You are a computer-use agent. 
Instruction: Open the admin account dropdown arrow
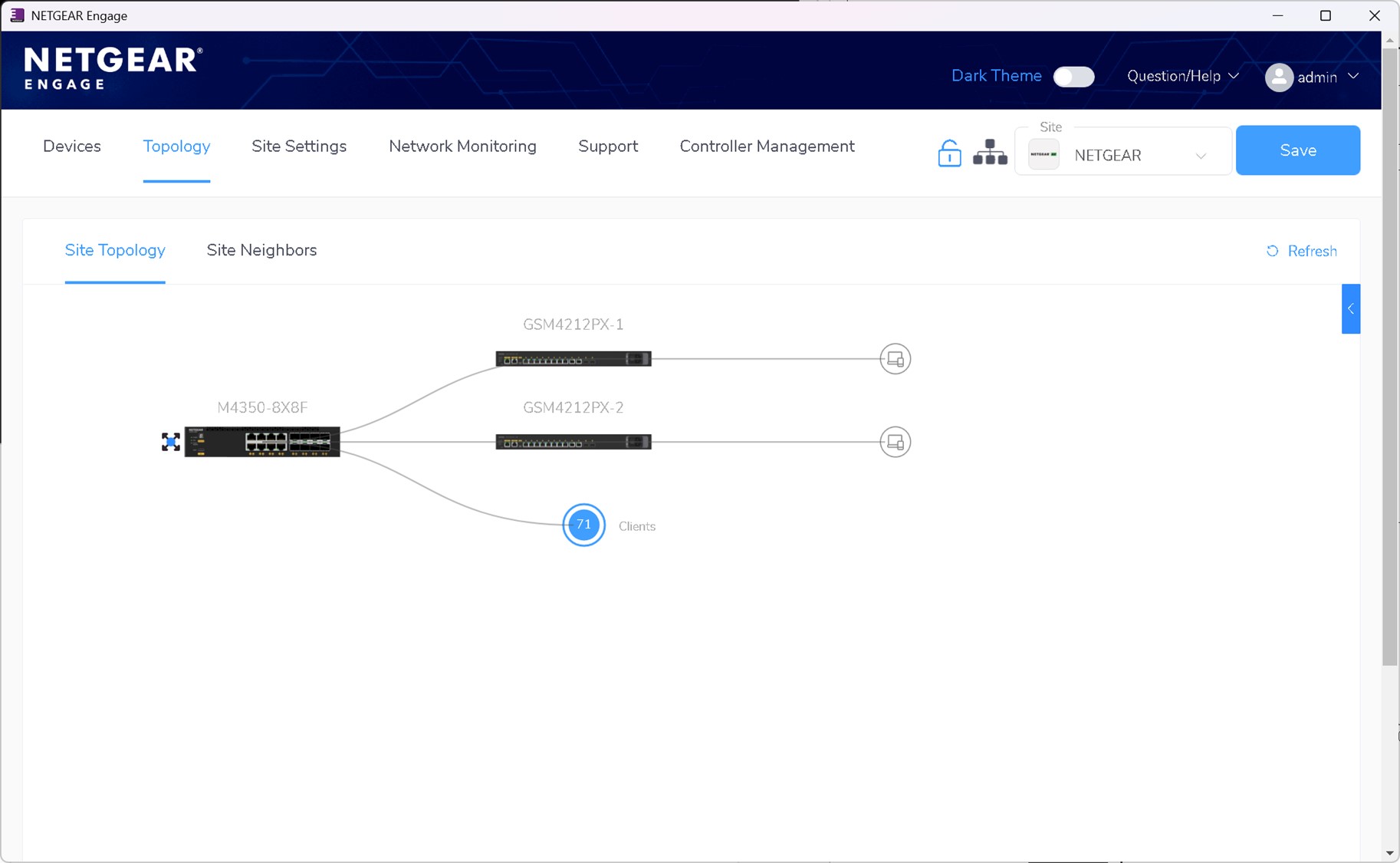[x=1353, y=76]
